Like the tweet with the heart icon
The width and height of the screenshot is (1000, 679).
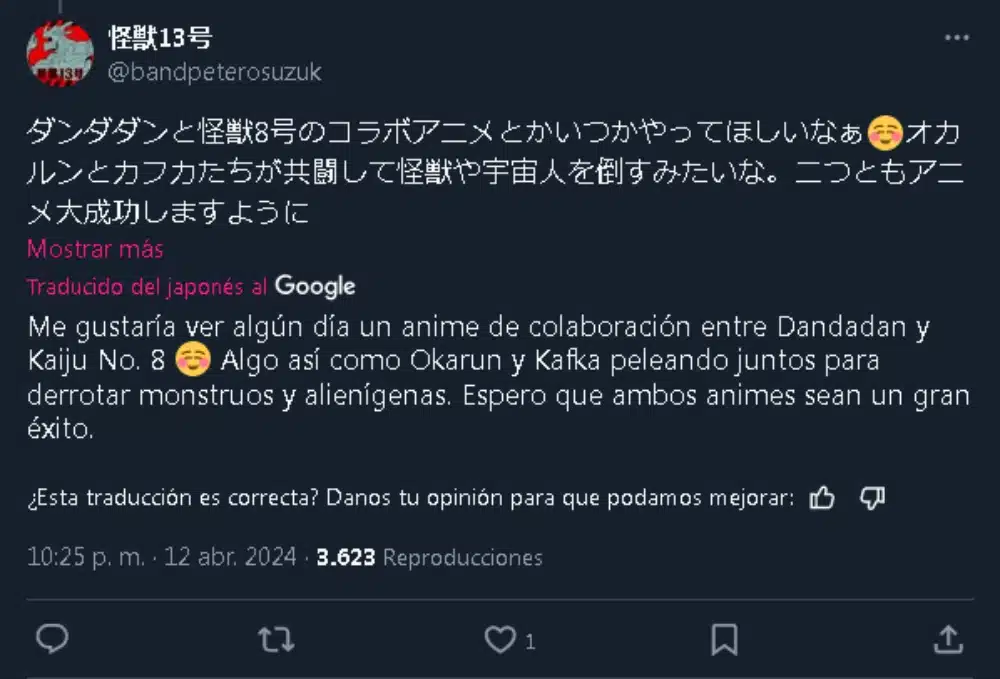click(498, 639)
